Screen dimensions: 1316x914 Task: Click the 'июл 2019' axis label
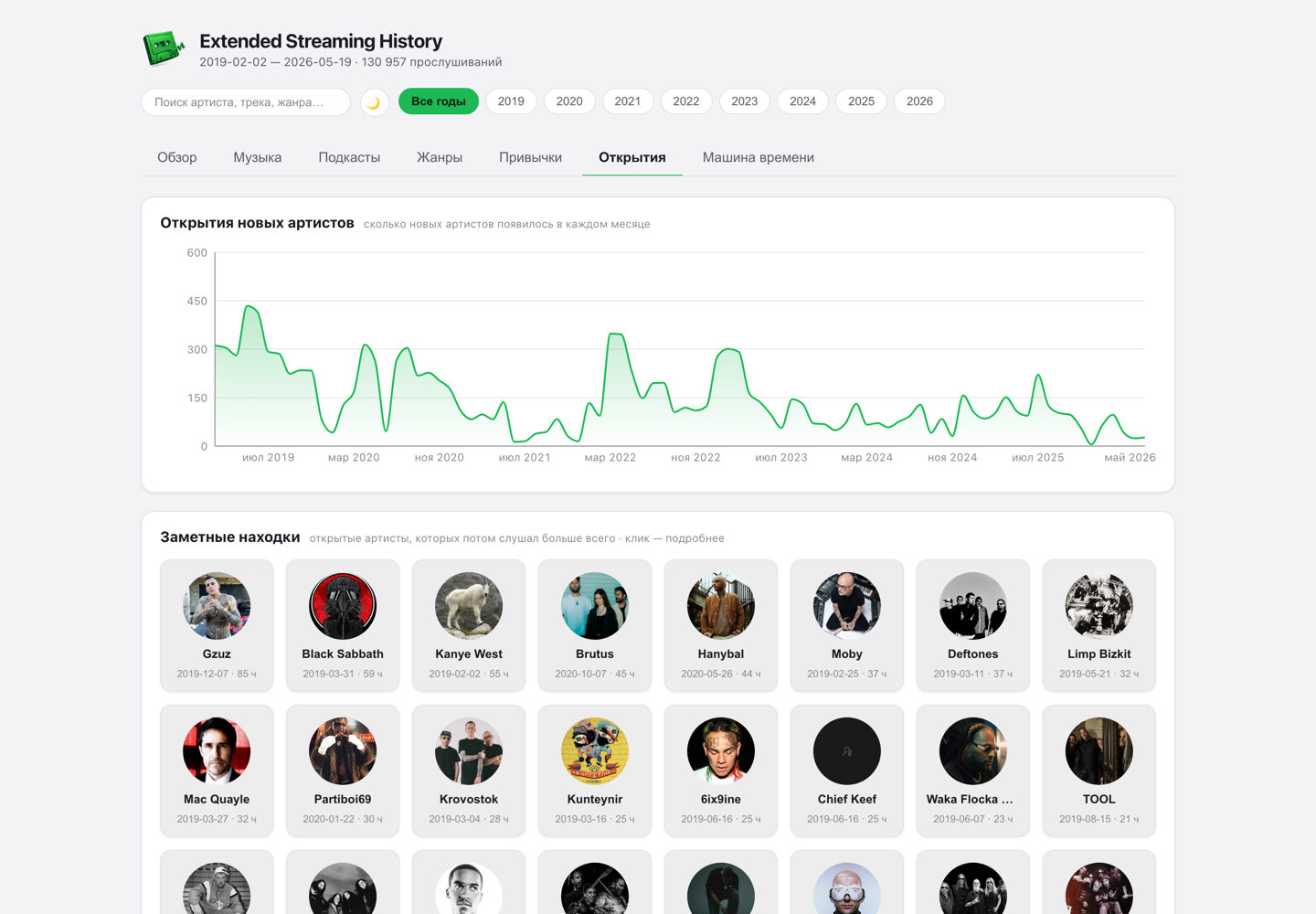(x=269, y=458)
